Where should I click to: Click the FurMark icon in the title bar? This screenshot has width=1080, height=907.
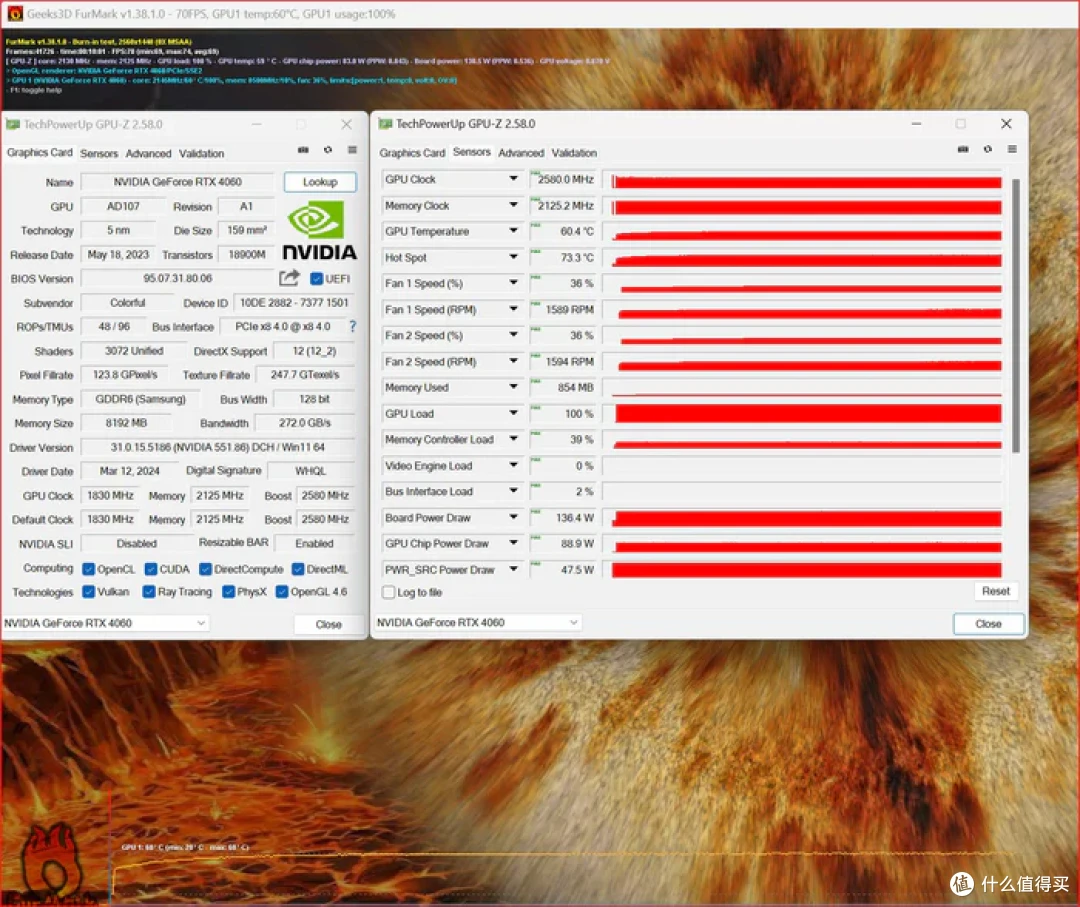pos(14,14)
